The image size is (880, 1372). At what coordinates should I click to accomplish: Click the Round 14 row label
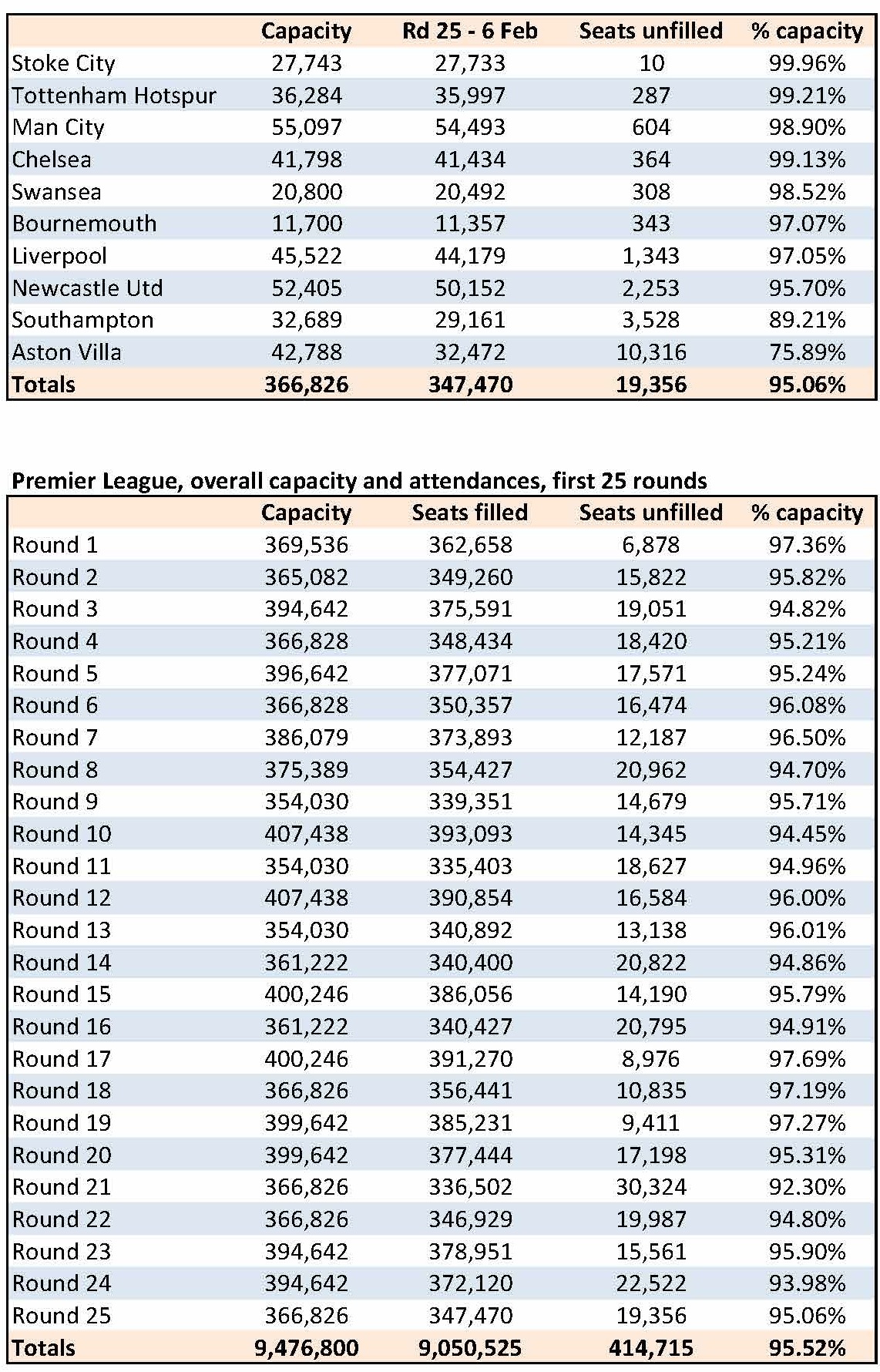(x=62, y=963)
